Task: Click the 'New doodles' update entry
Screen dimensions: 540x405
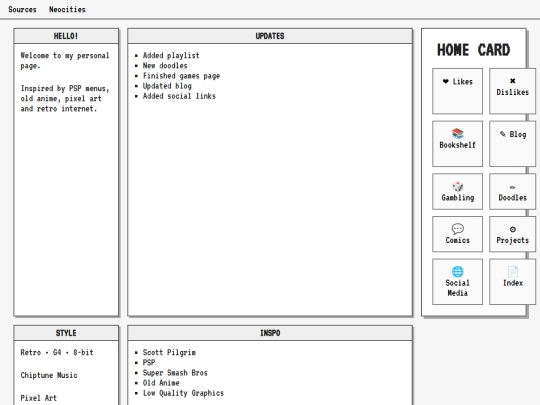Action: coord(165,65)
